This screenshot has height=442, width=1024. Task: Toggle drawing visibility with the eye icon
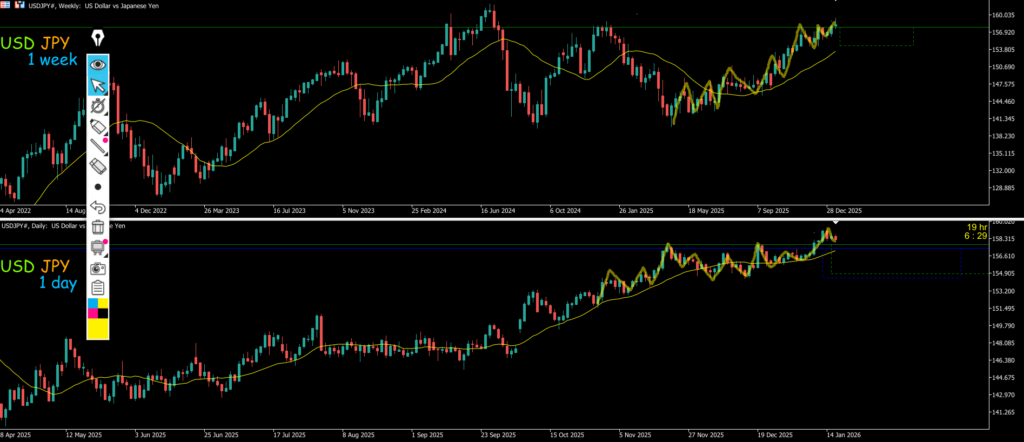[98, 63]
